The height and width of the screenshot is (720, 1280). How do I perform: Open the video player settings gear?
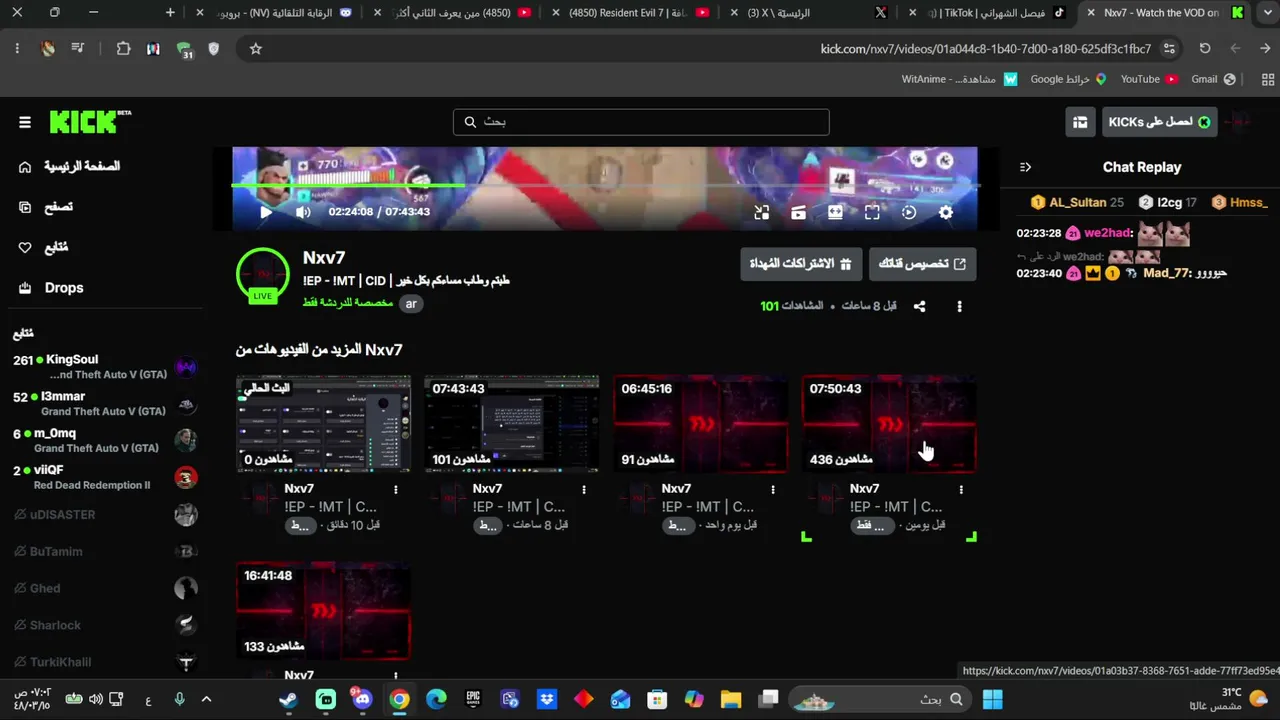pyautogui.click(x=946, y=212)
